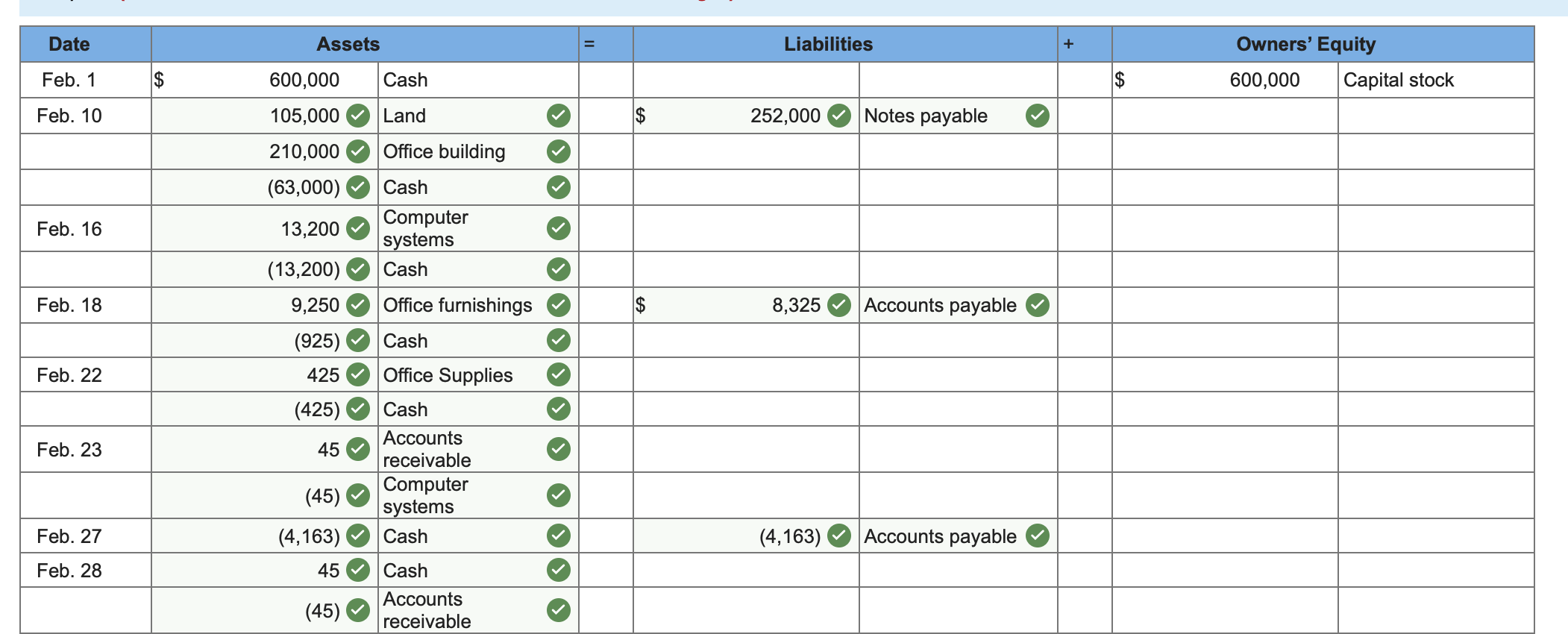Image resolution: width=1568 pixels, height=634 pixels.
Task: Click the 8,325 Accounts payable amount field
Action: click(x=746, y=305)
